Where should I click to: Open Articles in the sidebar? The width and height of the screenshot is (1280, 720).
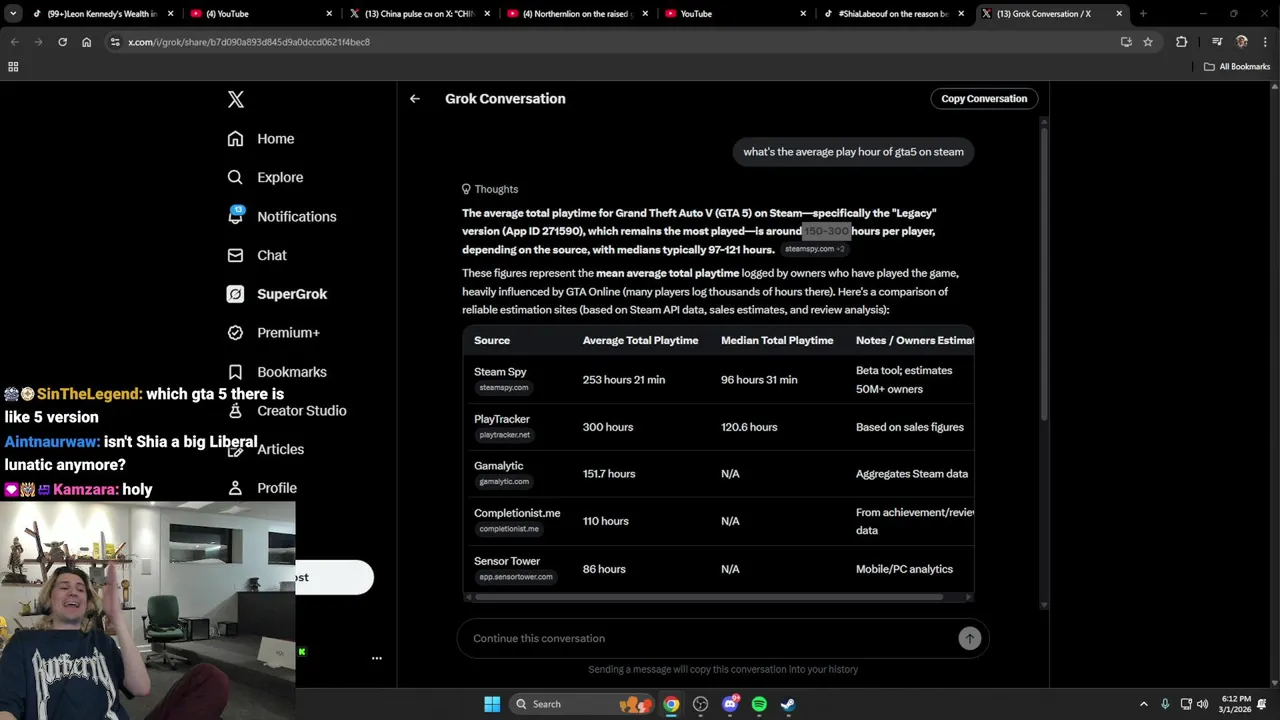(265, 449)
